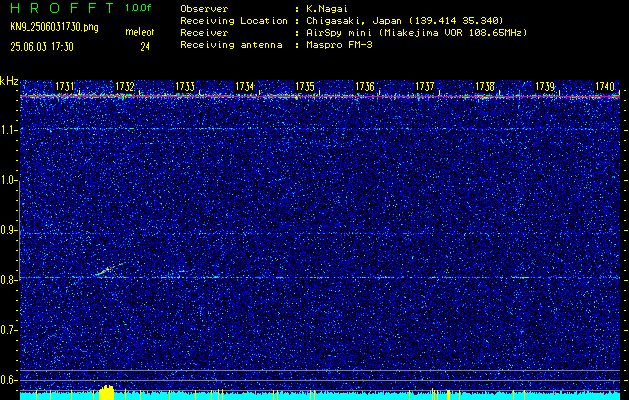Image resolution: width=629 pixels, height=400 pixels.
Task: Click the 1732 time marker
Action: click(124, 86)
